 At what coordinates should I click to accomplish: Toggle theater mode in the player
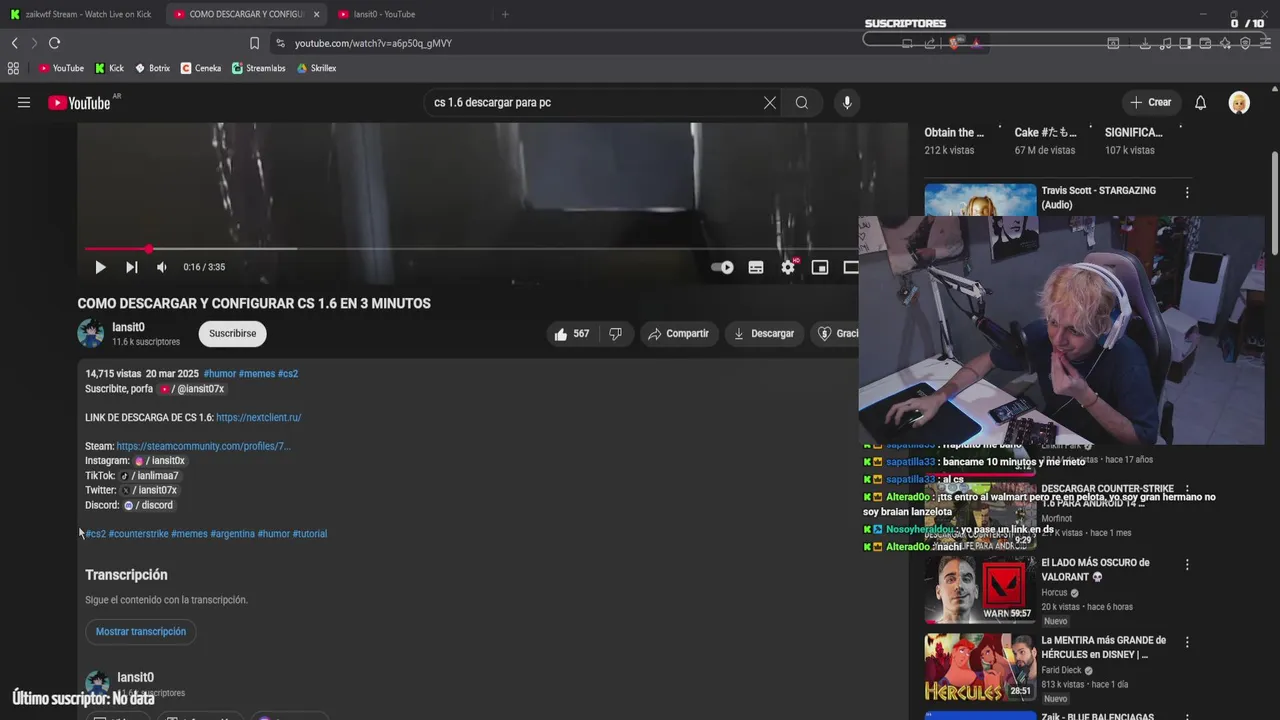pos(850,267)
